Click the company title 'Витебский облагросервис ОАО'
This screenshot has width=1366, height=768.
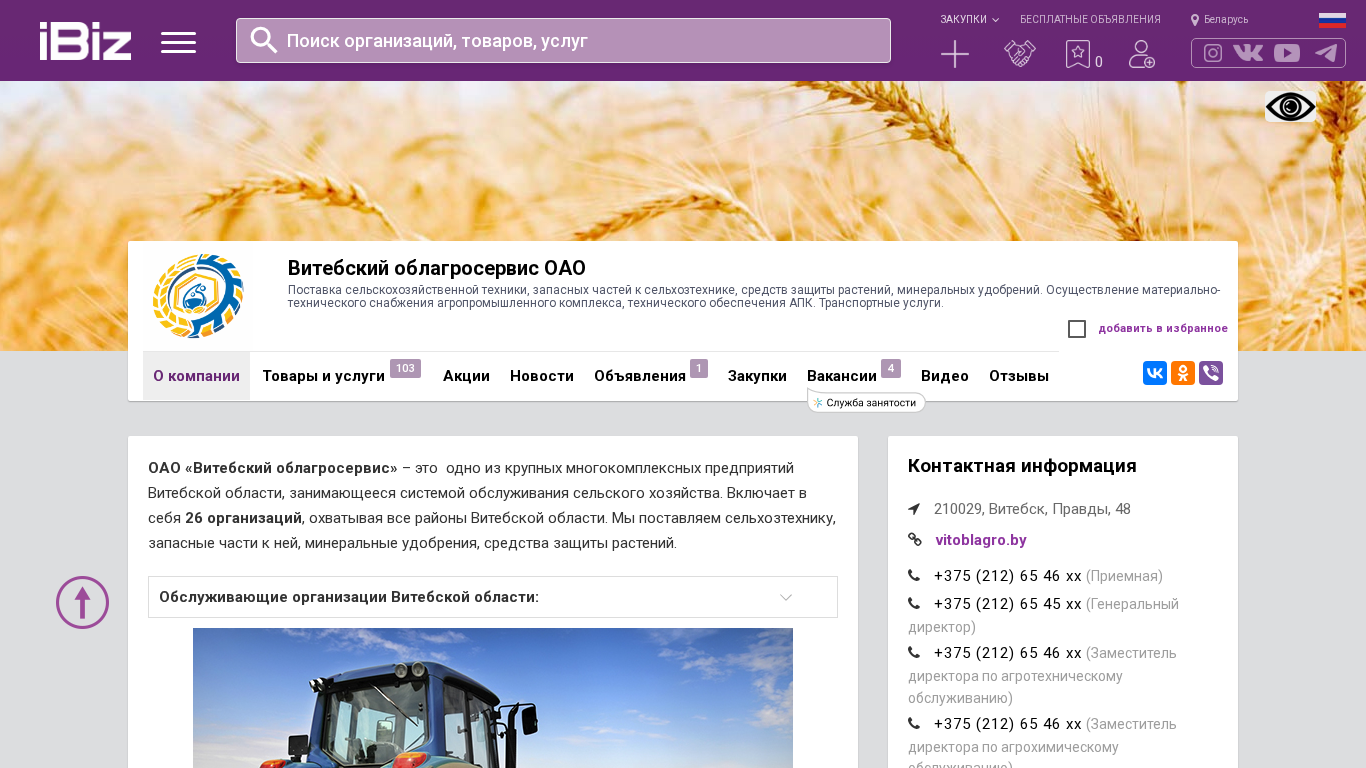point(437,268)
